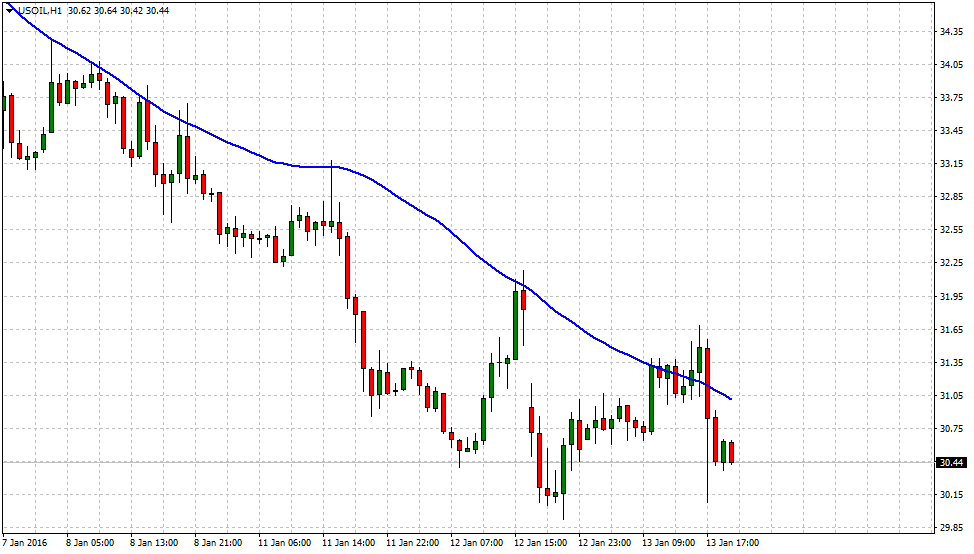Click the 30.75 price axis label
The image size is (974, 554).
[951, 429]
